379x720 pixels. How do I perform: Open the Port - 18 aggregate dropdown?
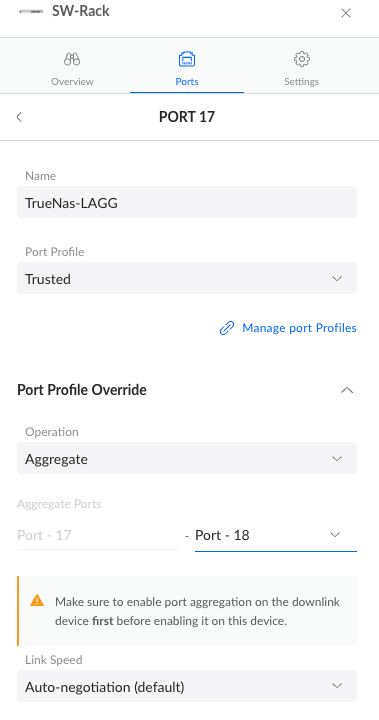276,535
